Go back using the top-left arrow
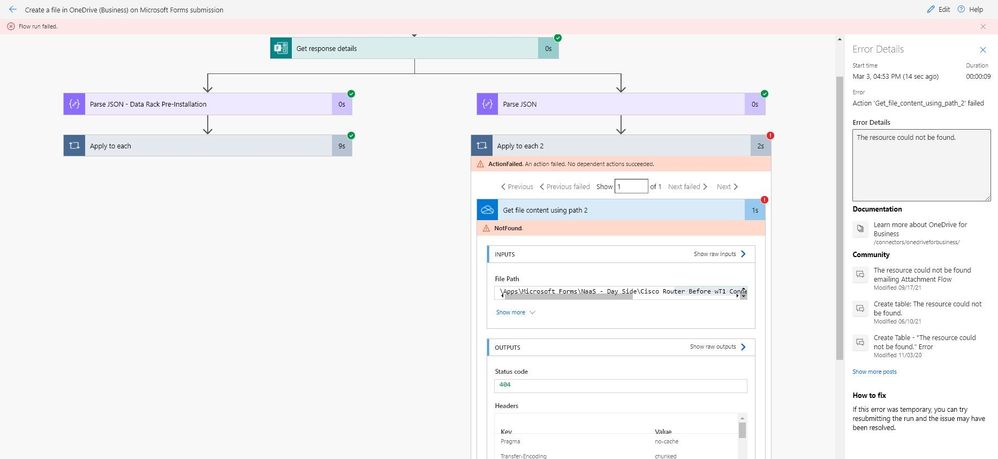This screenshot has width=998, height=459. coord(12,10)
